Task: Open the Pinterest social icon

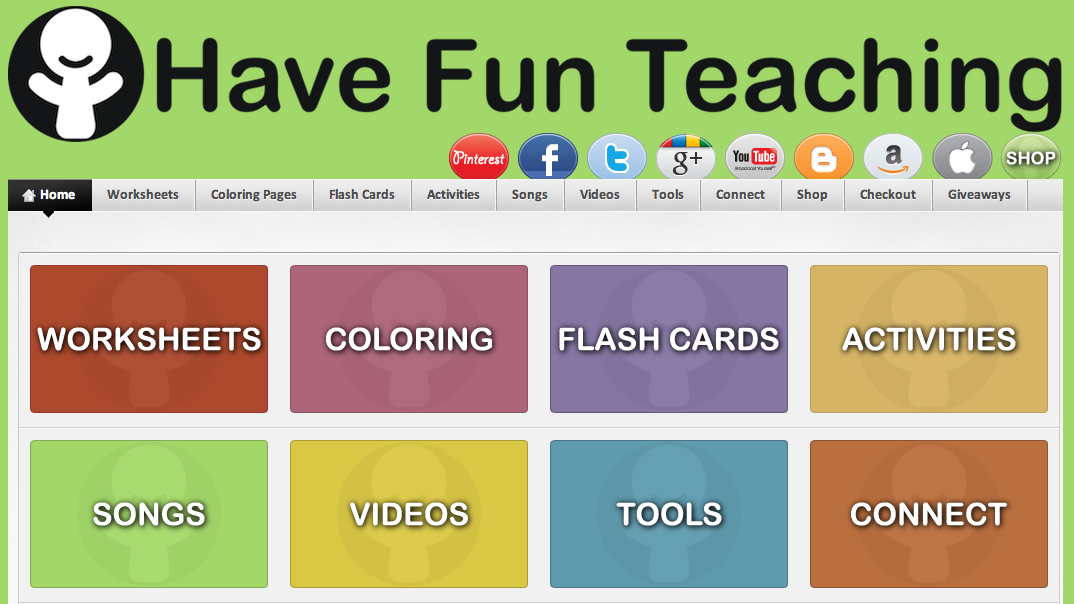Action: pyautogui.click(x=479, y=158)
